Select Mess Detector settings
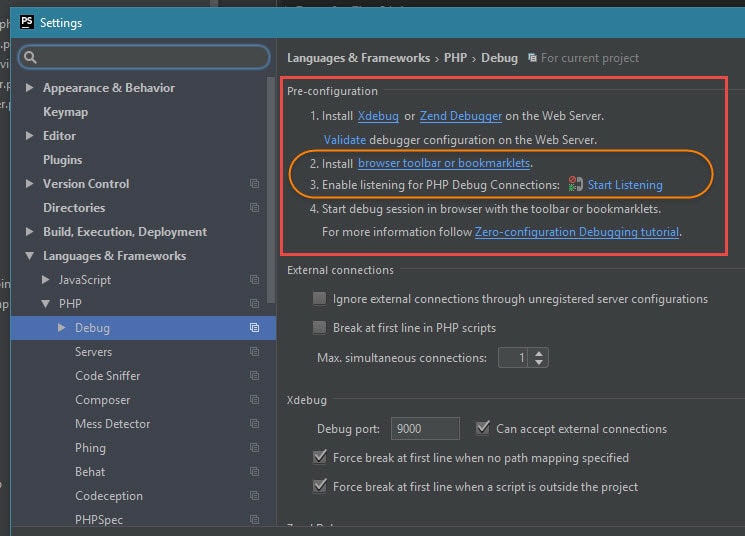Screen dimensions: 745x536 tap(113, 424)
